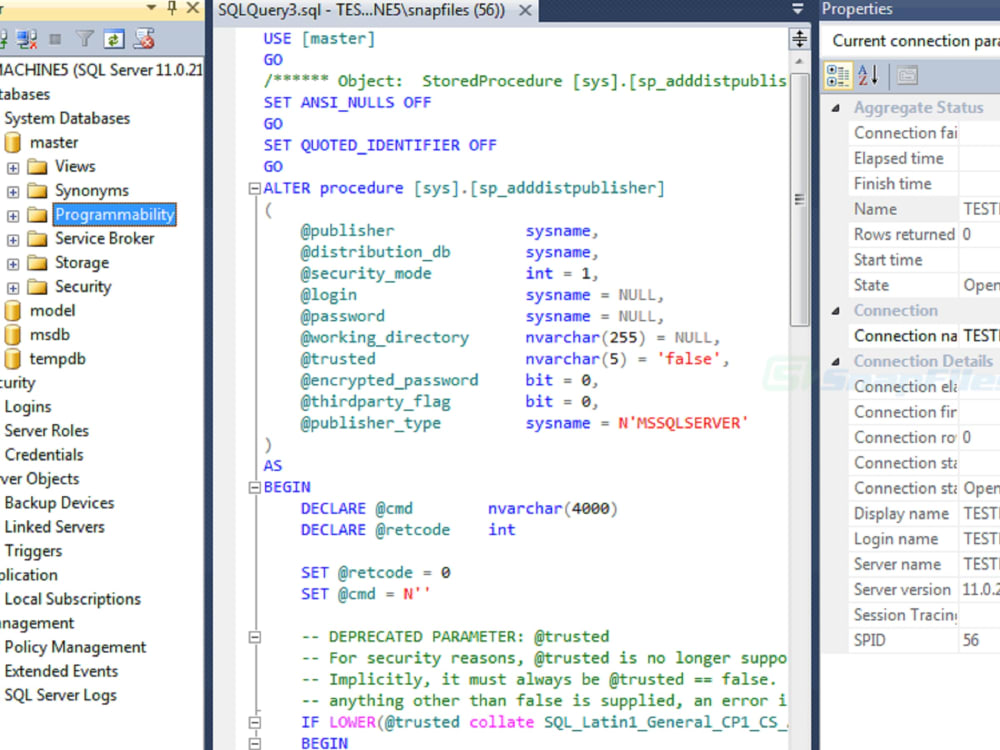The image size is (1000, 750).
Task: Select the Logins node
Action: coord(28,407)
